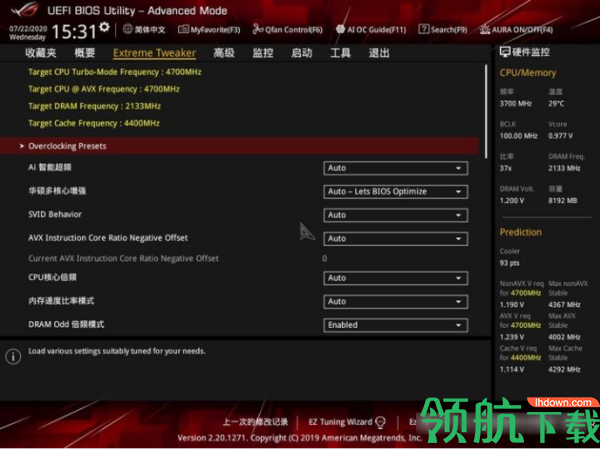The height and width of the screenshot is (450, 600).
Task: Click the 07/22/2020 date text
Action: (x=28, y=29)
